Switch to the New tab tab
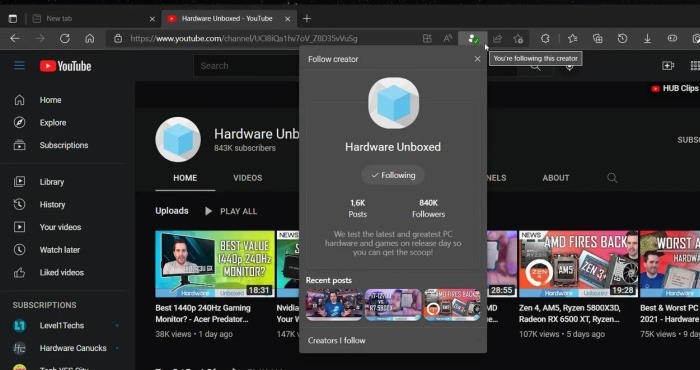 [93, 19]
